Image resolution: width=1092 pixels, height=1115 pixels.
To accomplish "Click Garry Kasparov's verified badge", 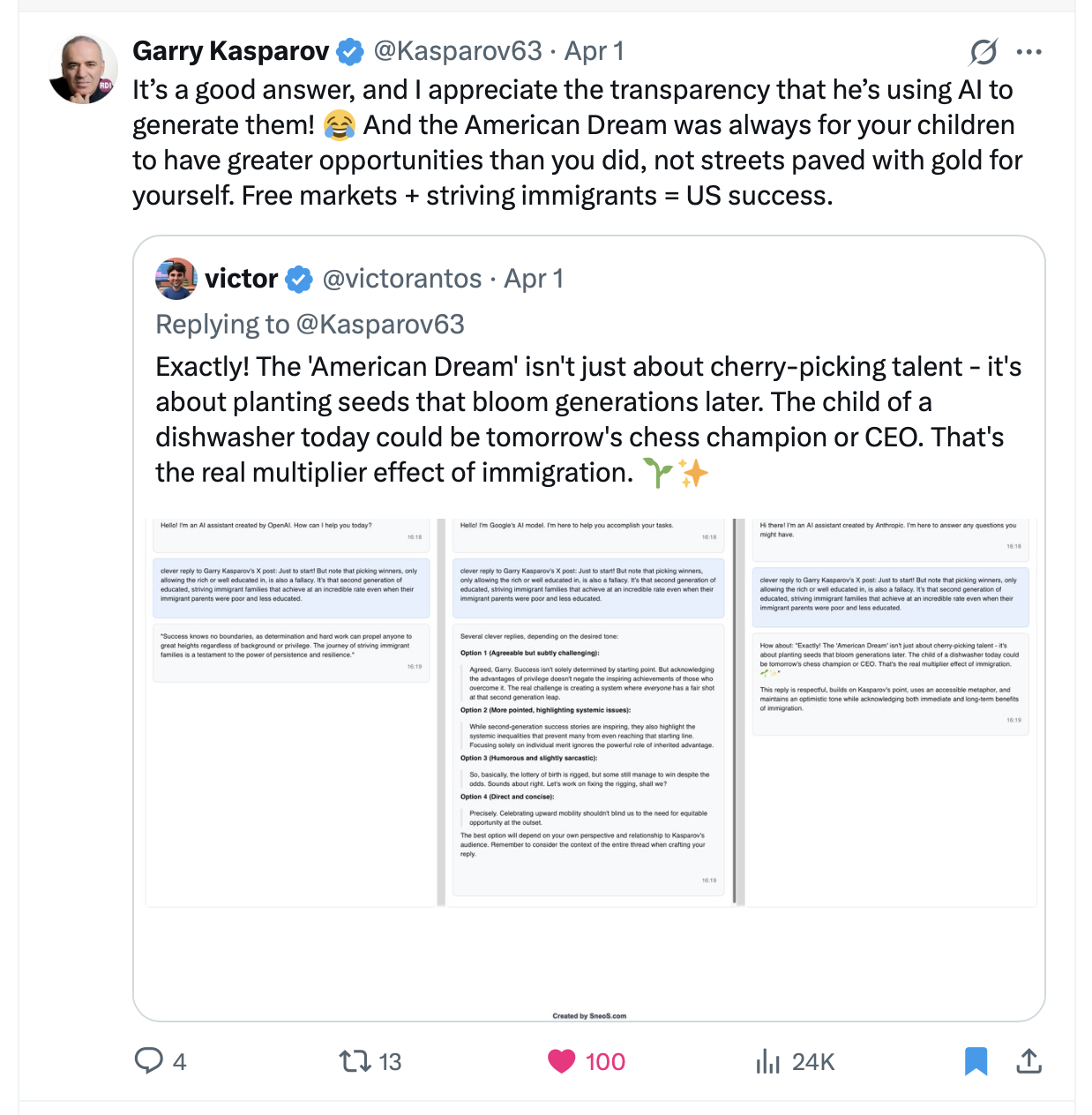I will [x=350, y=51].
